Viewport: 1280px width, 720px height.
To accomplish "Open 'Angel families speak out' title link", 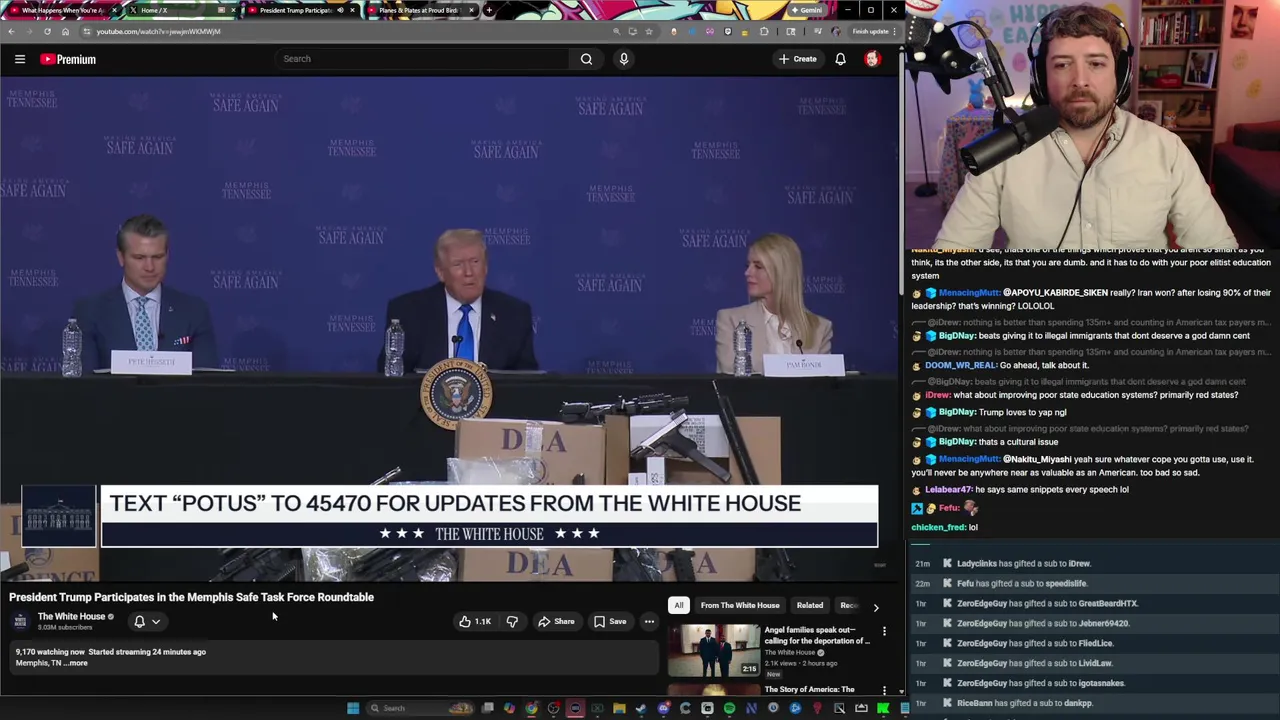I will click(817, 635).
